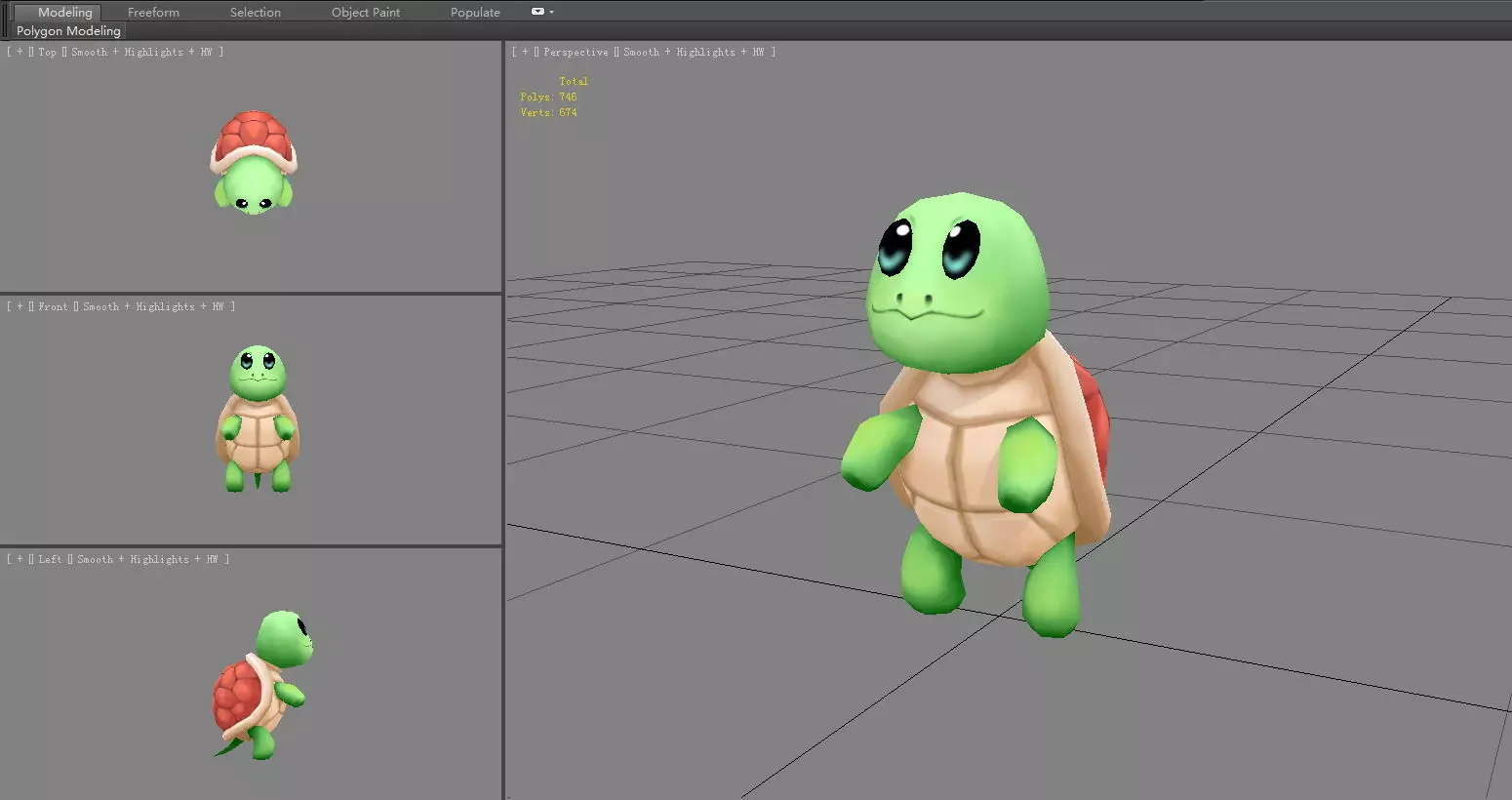Select the turtle model in Front viewport
Viewport: 1512px width, 800px height.
point(258,420)
